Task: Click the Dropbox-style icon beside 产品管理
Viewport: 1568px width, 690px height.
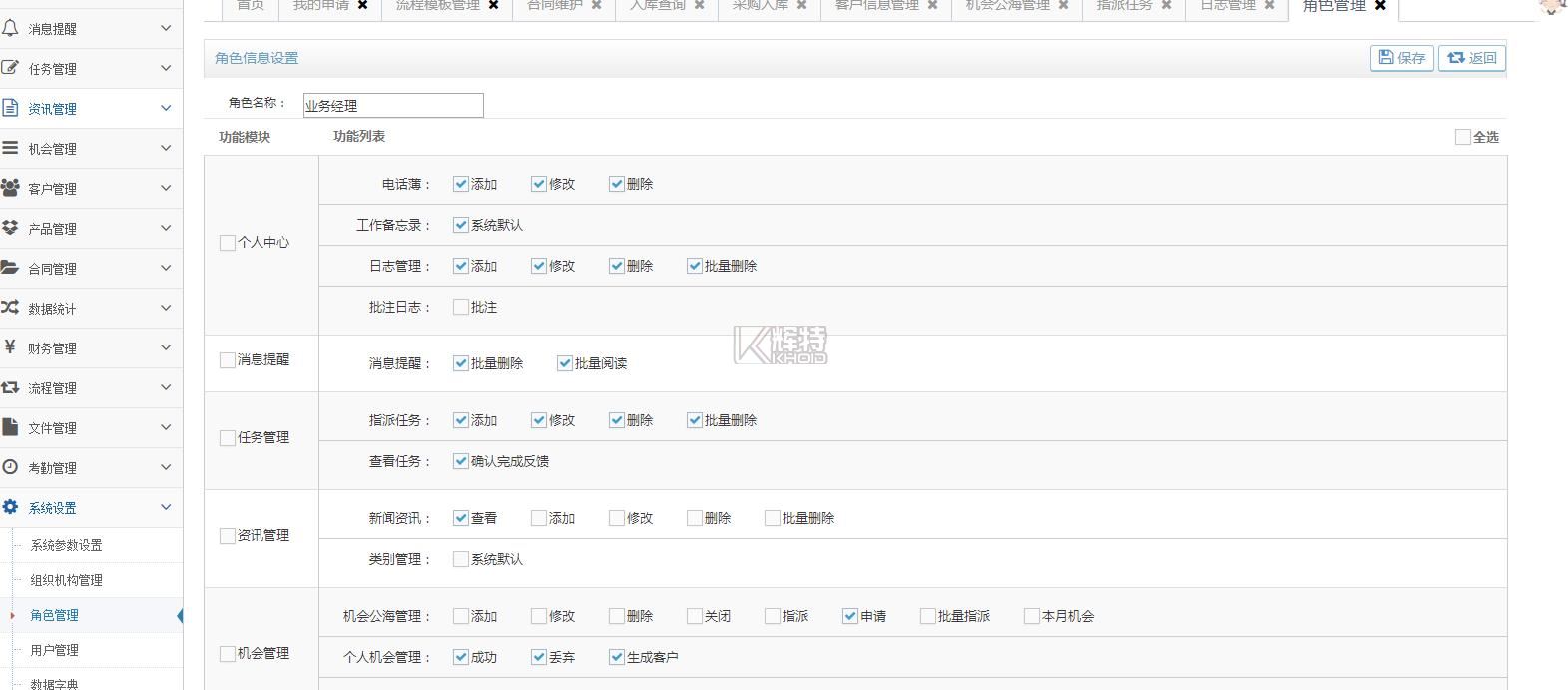Action: 10,228
